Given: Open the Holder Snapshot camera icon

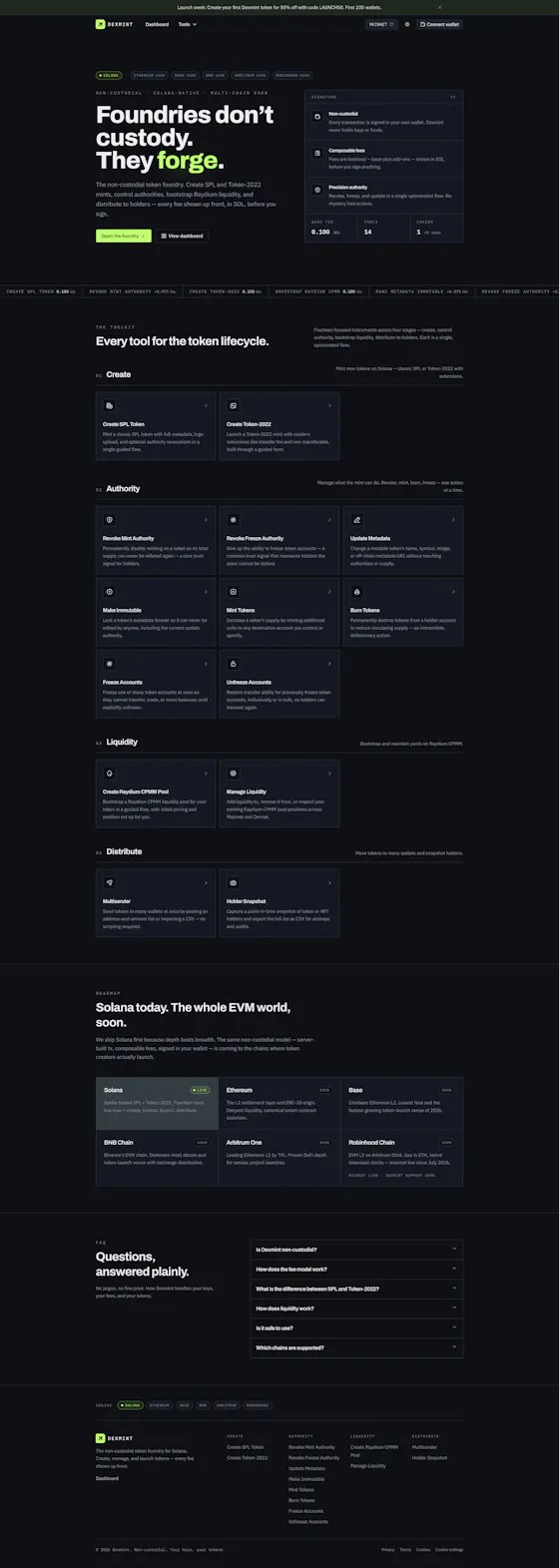Looking at the screenshot, I should (x=234, y=883).
